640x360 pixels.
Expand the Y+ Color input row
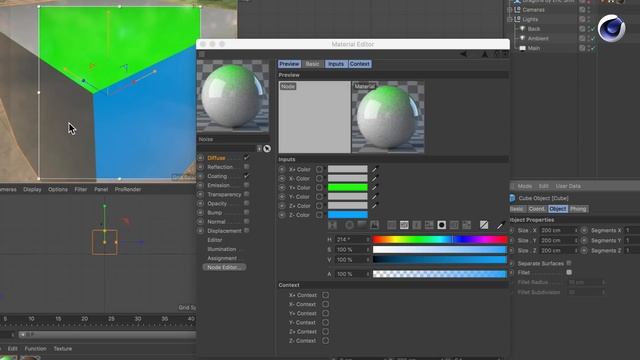282,187
